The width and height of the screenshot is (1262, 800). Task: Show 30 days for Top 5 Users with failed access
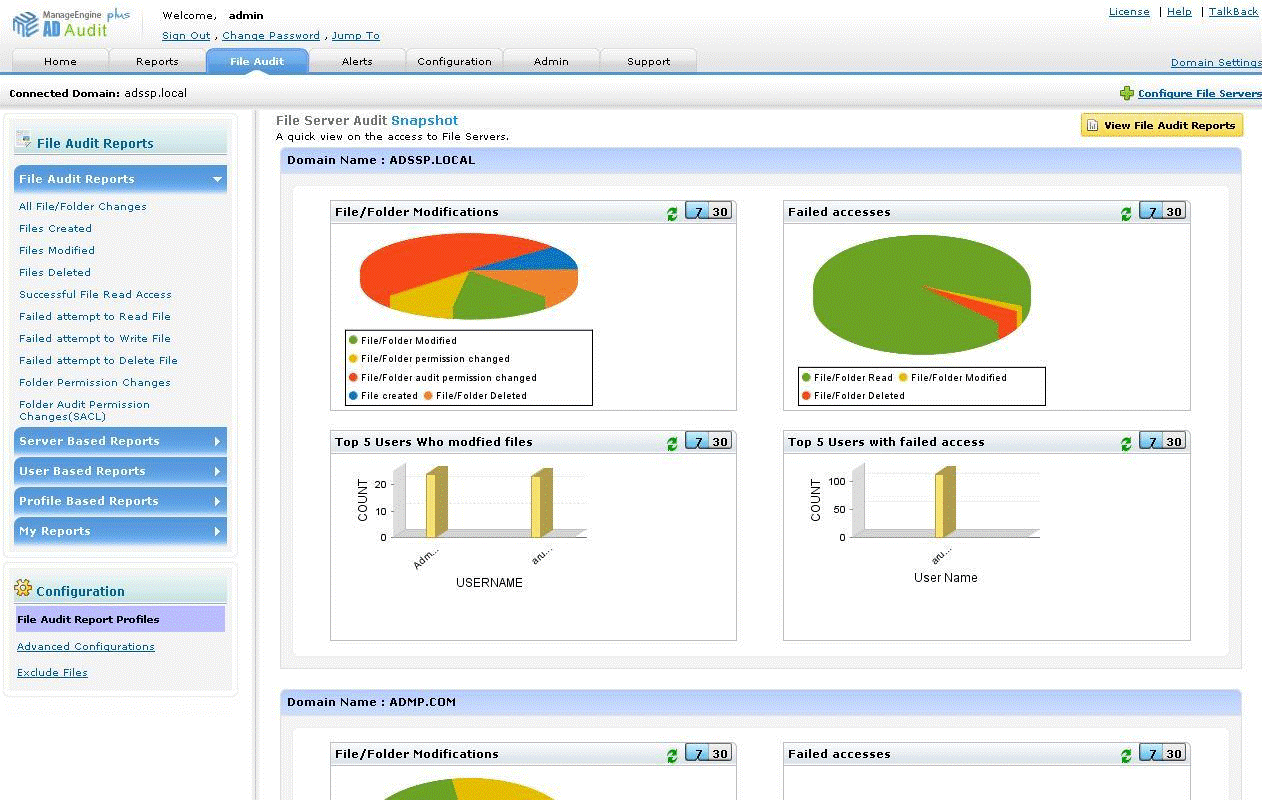coord(1174,441)
